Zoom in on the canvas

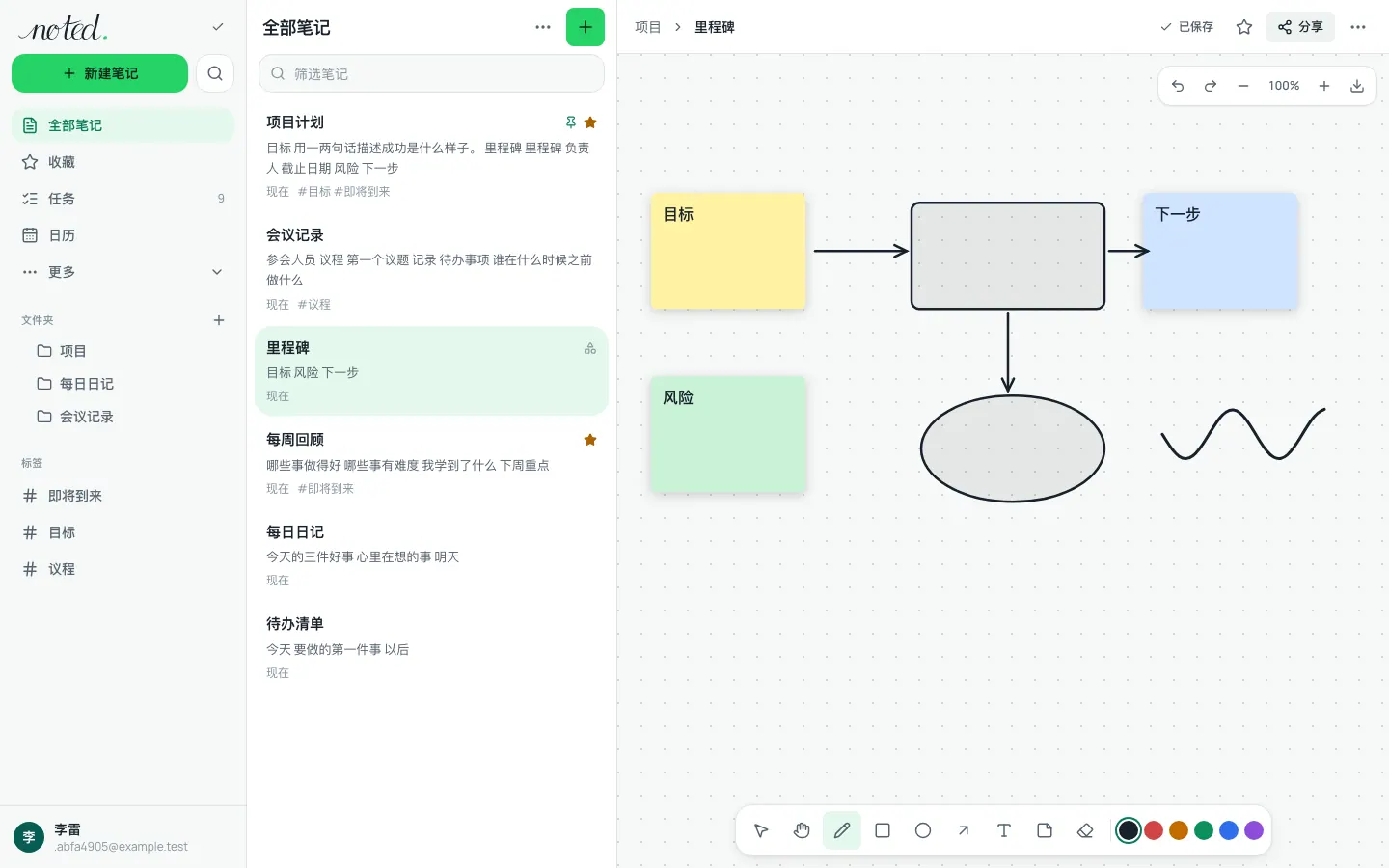(x=1324, y=86)
